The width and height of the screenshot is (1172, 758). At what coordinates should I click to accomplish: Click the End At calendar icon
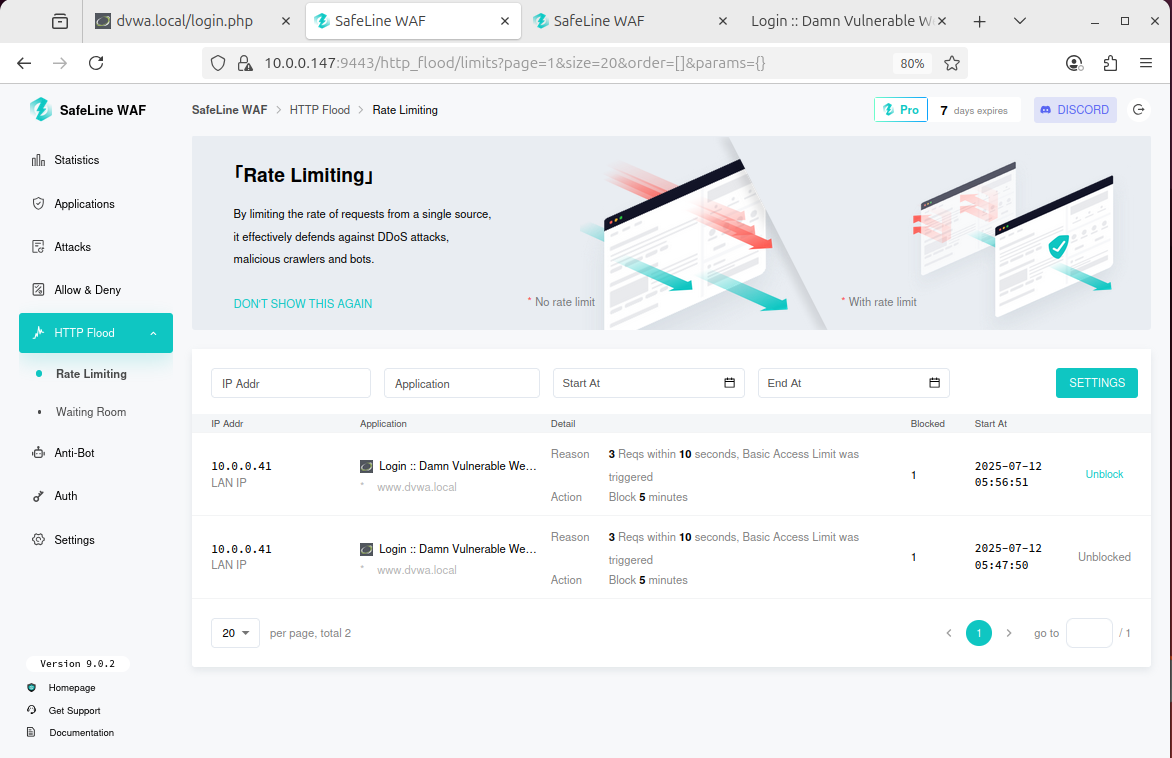(x=934, y=383)
